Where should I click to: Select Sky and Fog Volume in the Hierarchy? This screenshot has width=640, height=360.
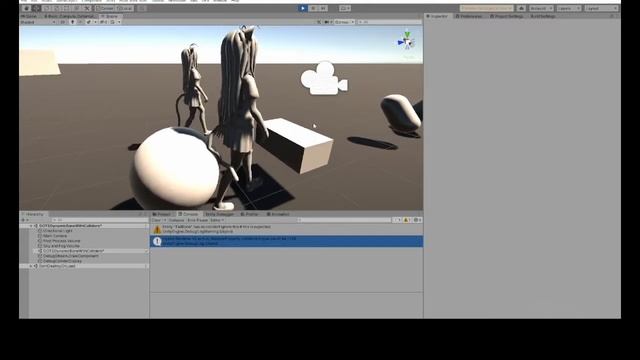point(61,246)
